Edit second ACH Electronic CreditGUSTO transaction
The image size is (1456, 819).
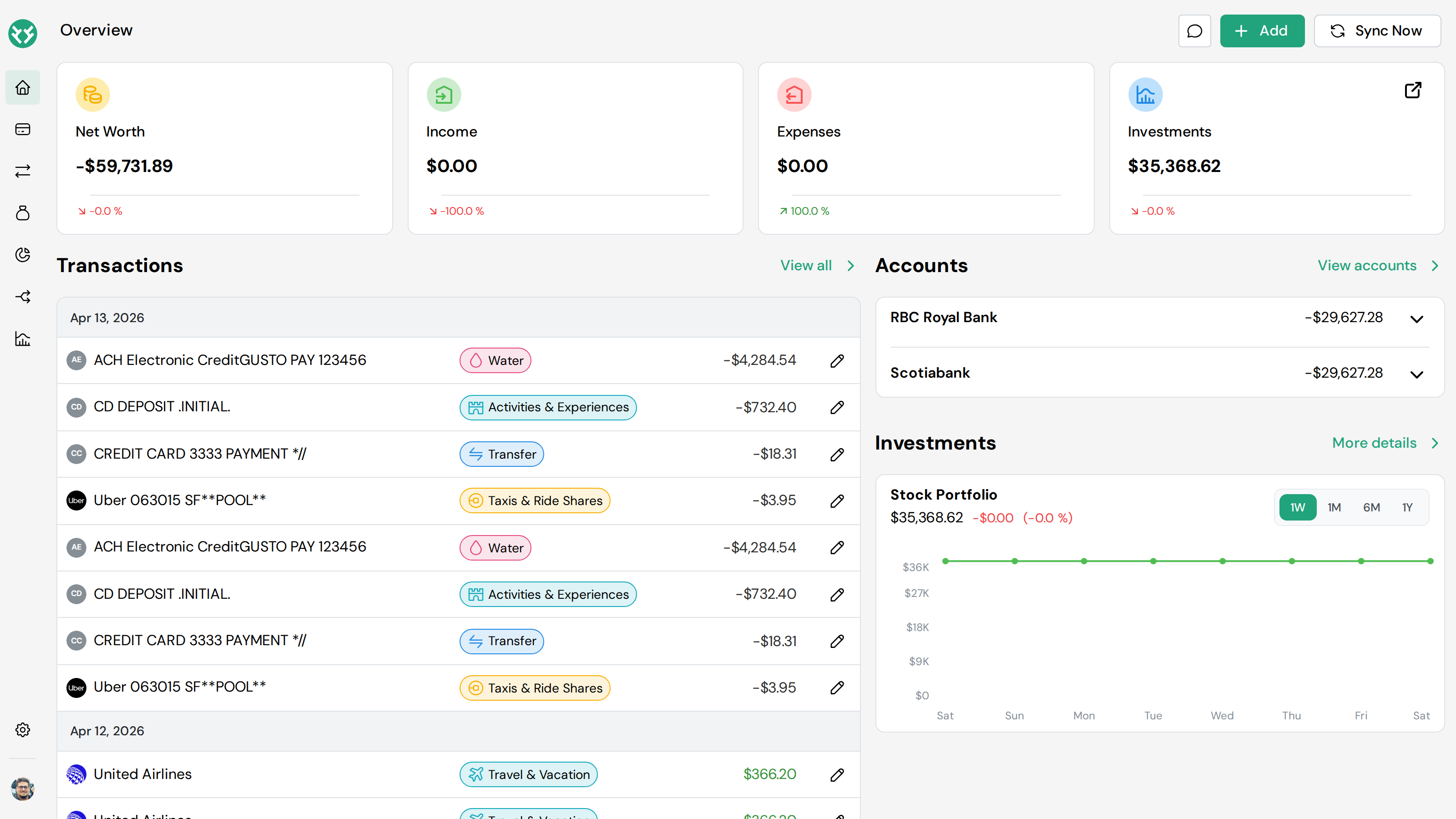(837, 548)
